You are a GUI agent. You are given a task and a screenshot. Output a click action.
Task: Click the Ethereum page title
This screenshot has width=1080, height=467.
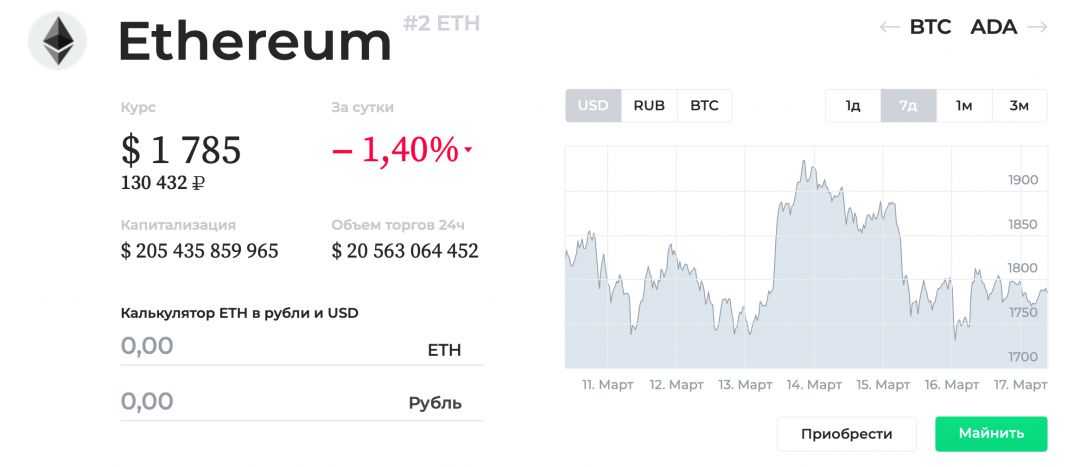[x=255, y=42]
